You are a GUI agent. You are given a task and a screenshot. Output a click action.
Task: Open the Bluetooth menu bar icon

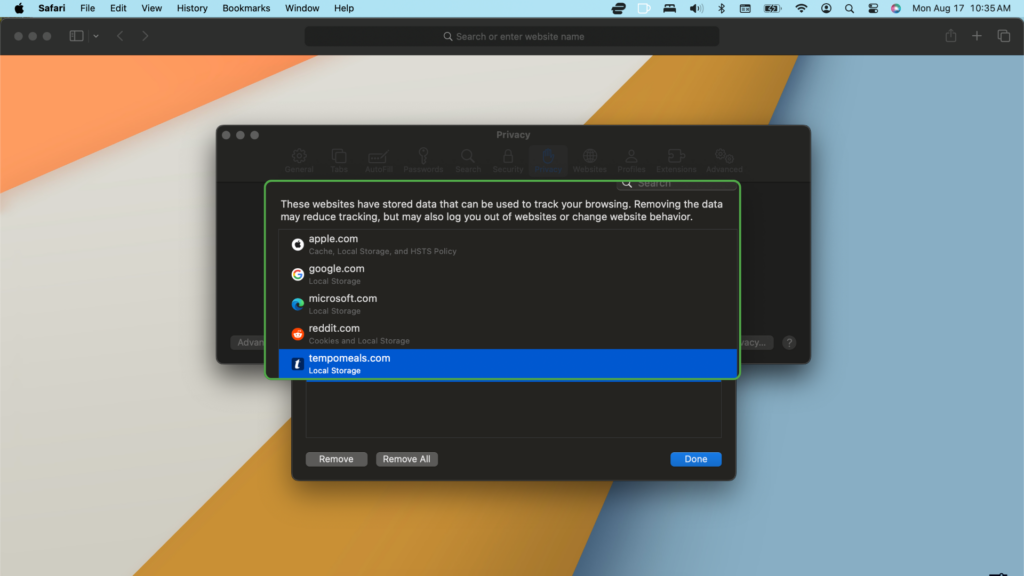[x=722, y=8]
